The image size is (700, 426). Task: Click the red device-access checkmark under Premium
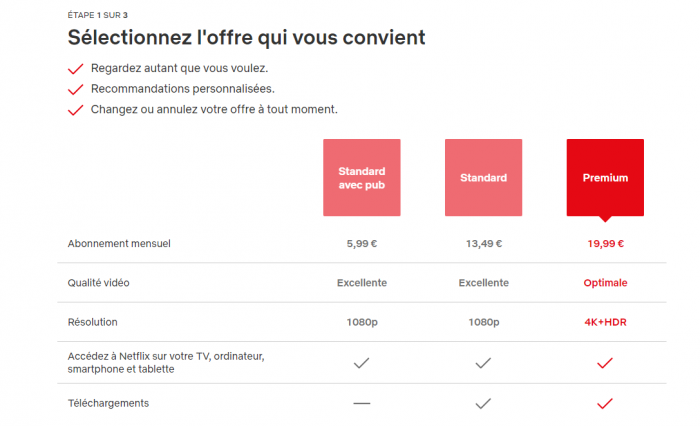point(605,363)
